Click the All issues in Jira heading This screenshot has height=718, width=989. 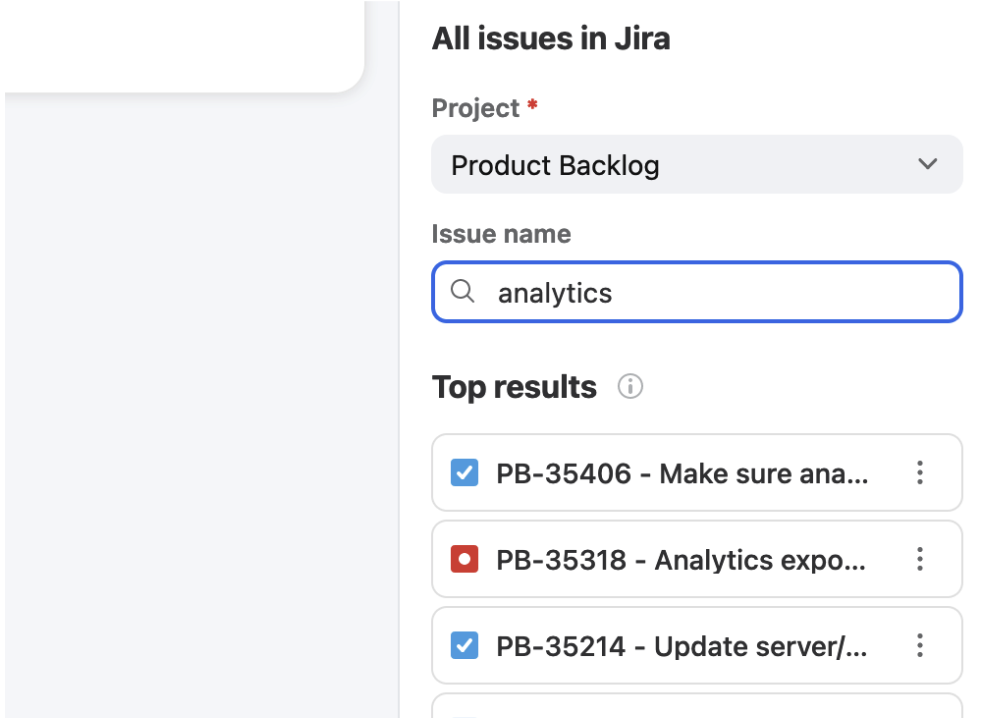551,39
